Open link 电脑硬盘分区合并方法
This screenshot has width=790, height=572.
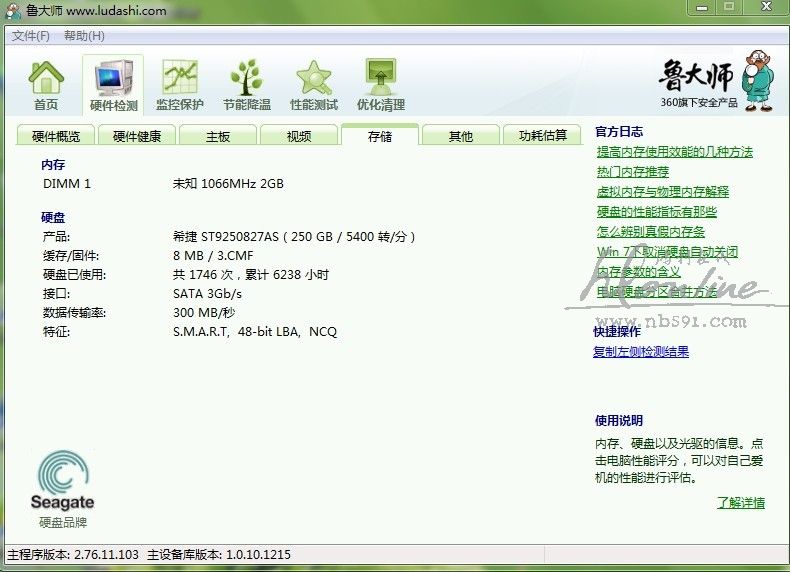coord(656,291)
